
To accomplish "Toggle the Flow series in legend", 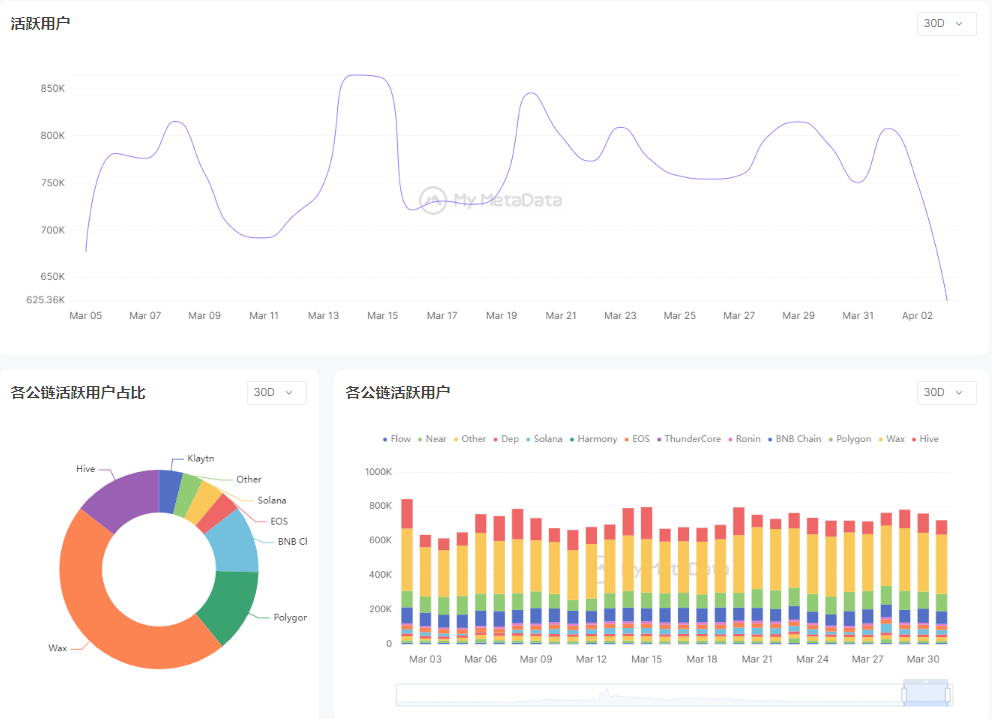I will [396, 439].
